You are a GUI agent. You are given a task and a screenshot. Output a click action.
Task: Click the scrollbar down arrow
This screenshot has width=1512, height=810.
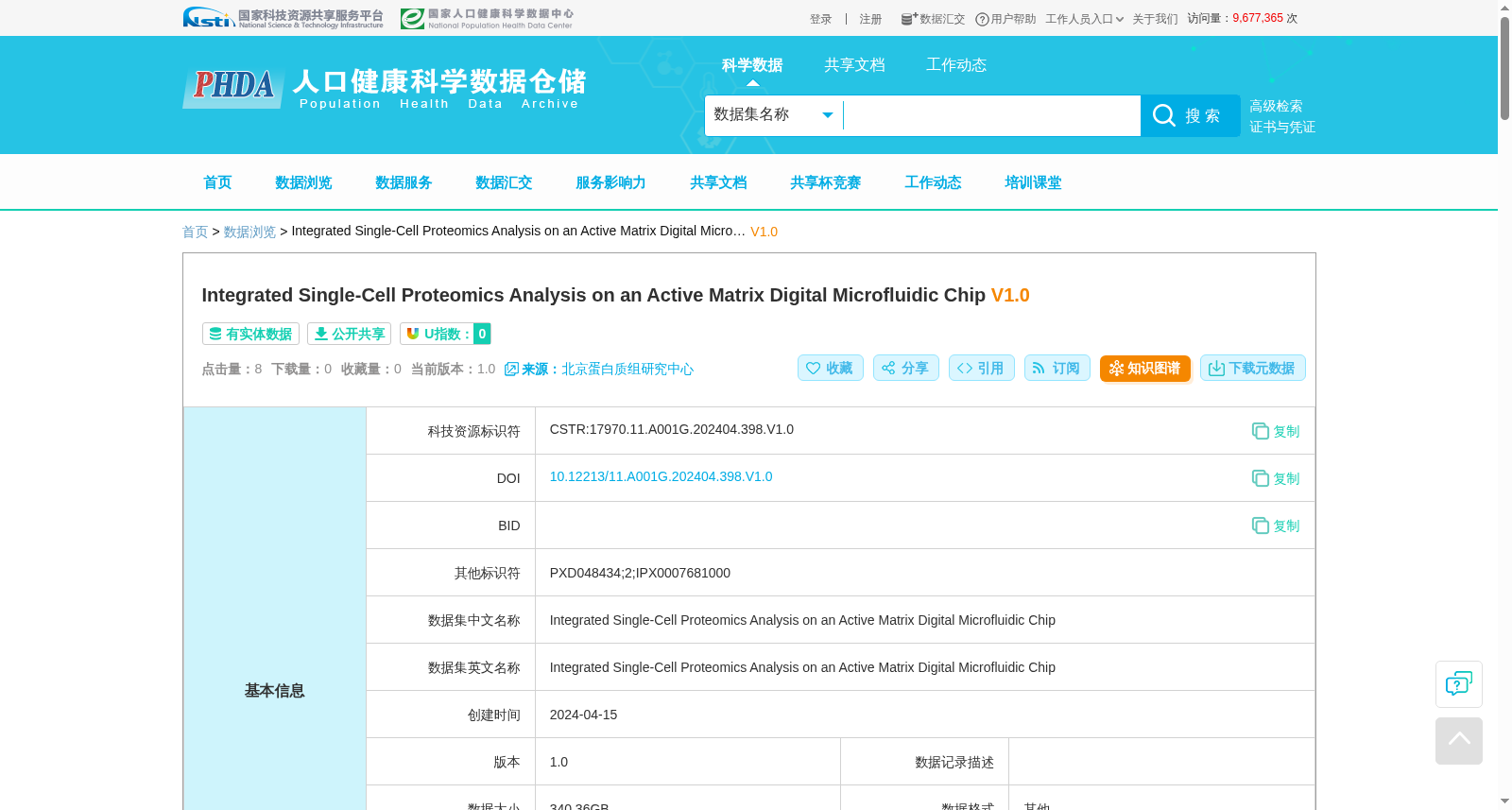(x=1504, y=801)
